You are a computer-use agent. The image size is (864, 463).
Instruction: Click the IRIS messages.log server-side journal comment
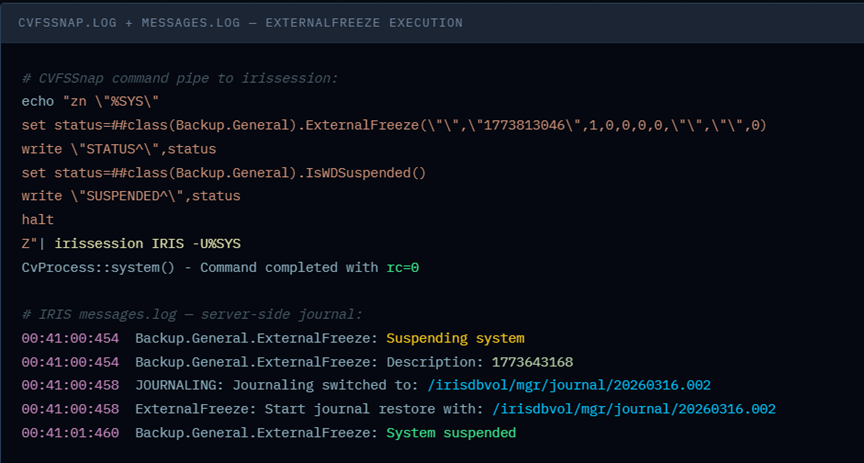click(x=192, y=314)
